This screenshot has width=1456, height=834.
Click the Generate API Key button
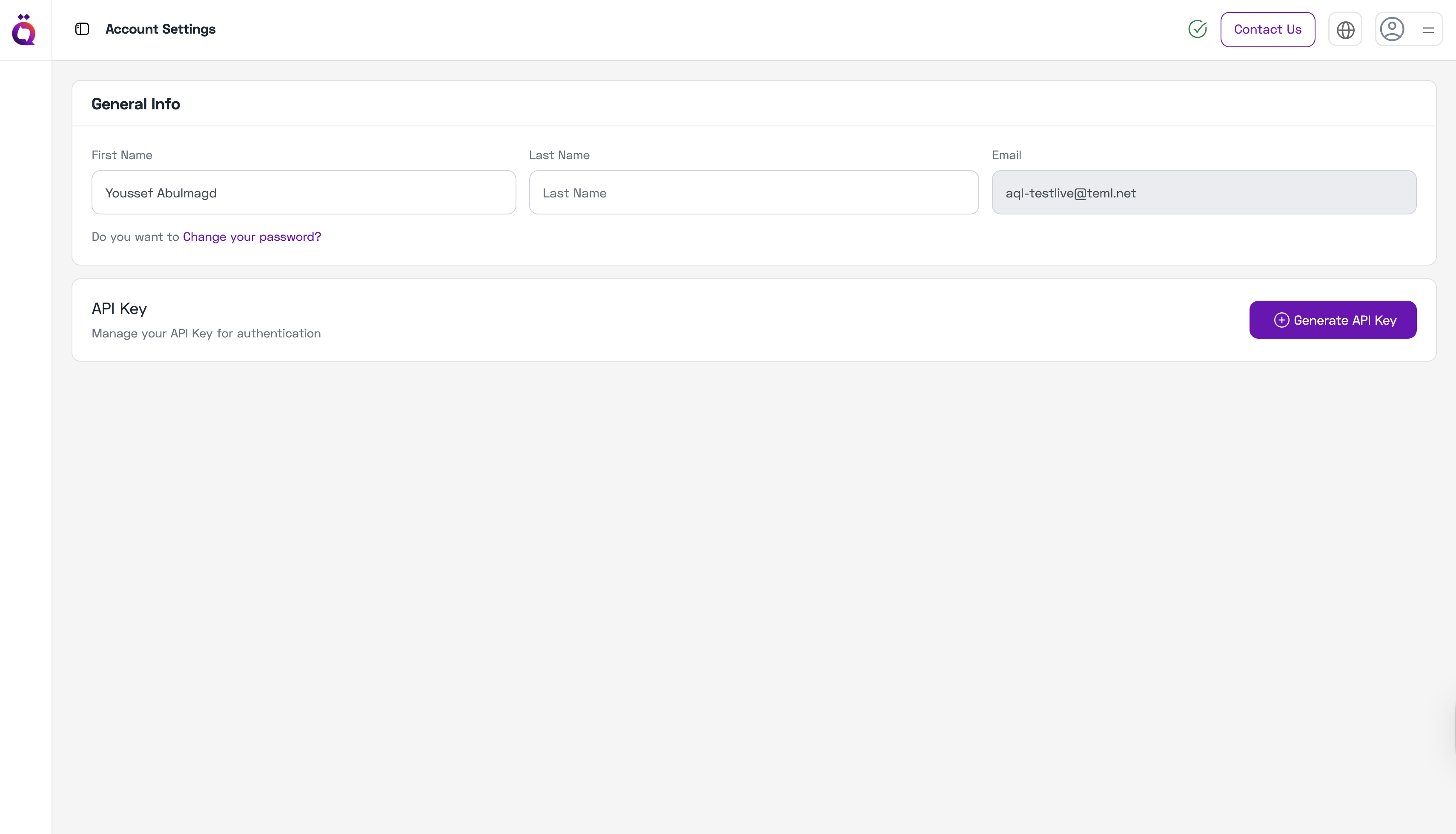1333,320
